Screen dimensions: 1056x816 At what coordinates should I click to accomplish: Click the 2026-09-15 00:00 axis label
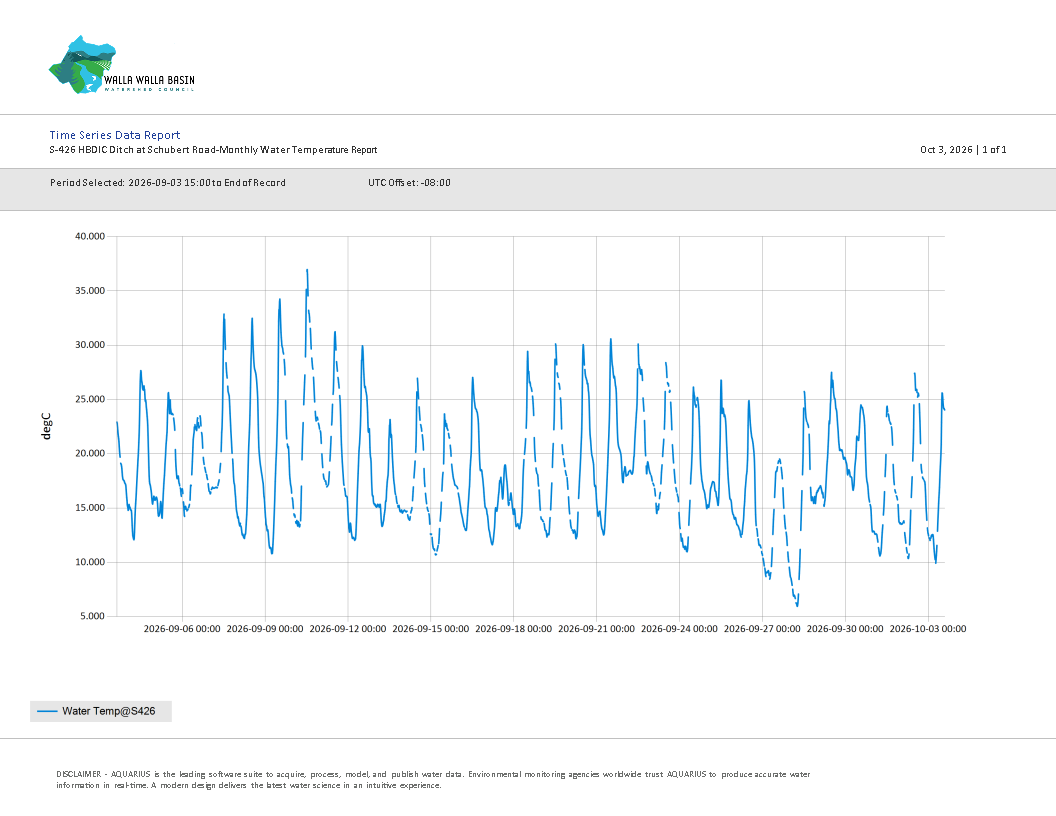(430, 628)
